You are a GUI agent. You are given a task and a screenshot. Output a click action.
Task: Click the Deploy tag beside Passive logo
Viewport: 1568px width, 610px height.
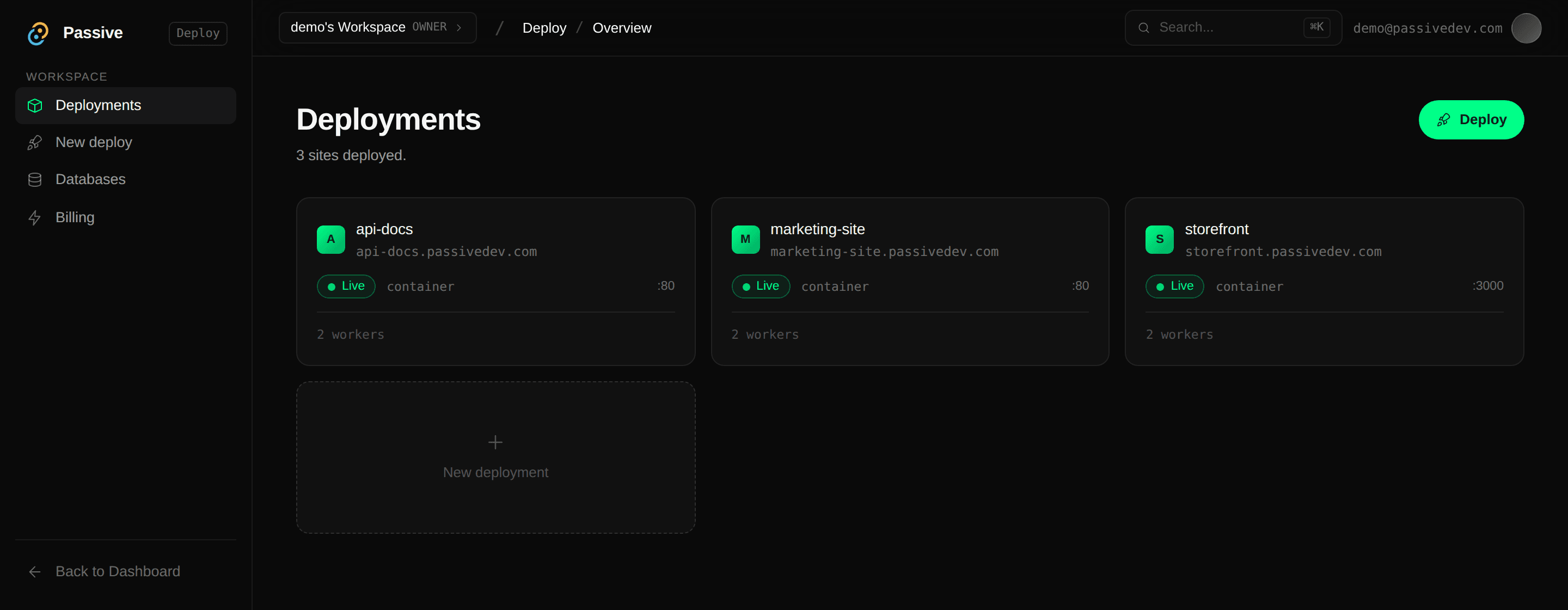click(x=198, y=33)
